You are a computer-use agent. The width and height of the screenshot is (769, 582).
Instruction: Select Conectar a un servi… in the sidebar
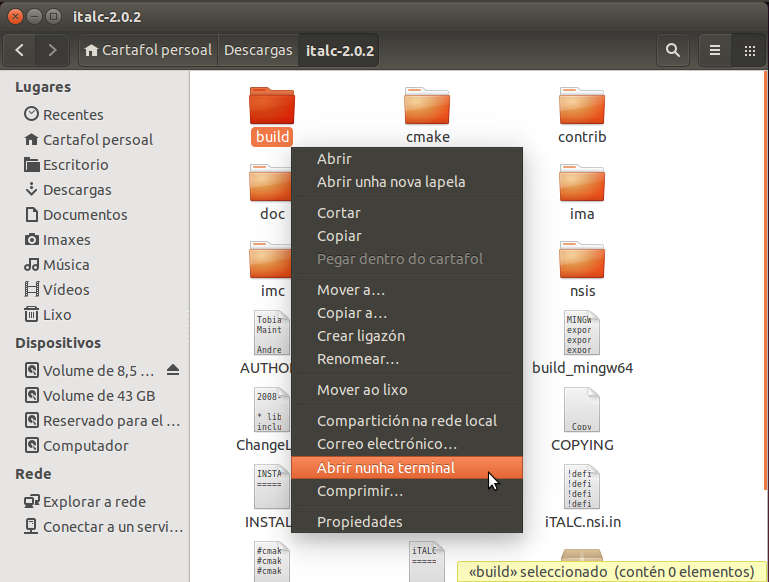point(103,527)
